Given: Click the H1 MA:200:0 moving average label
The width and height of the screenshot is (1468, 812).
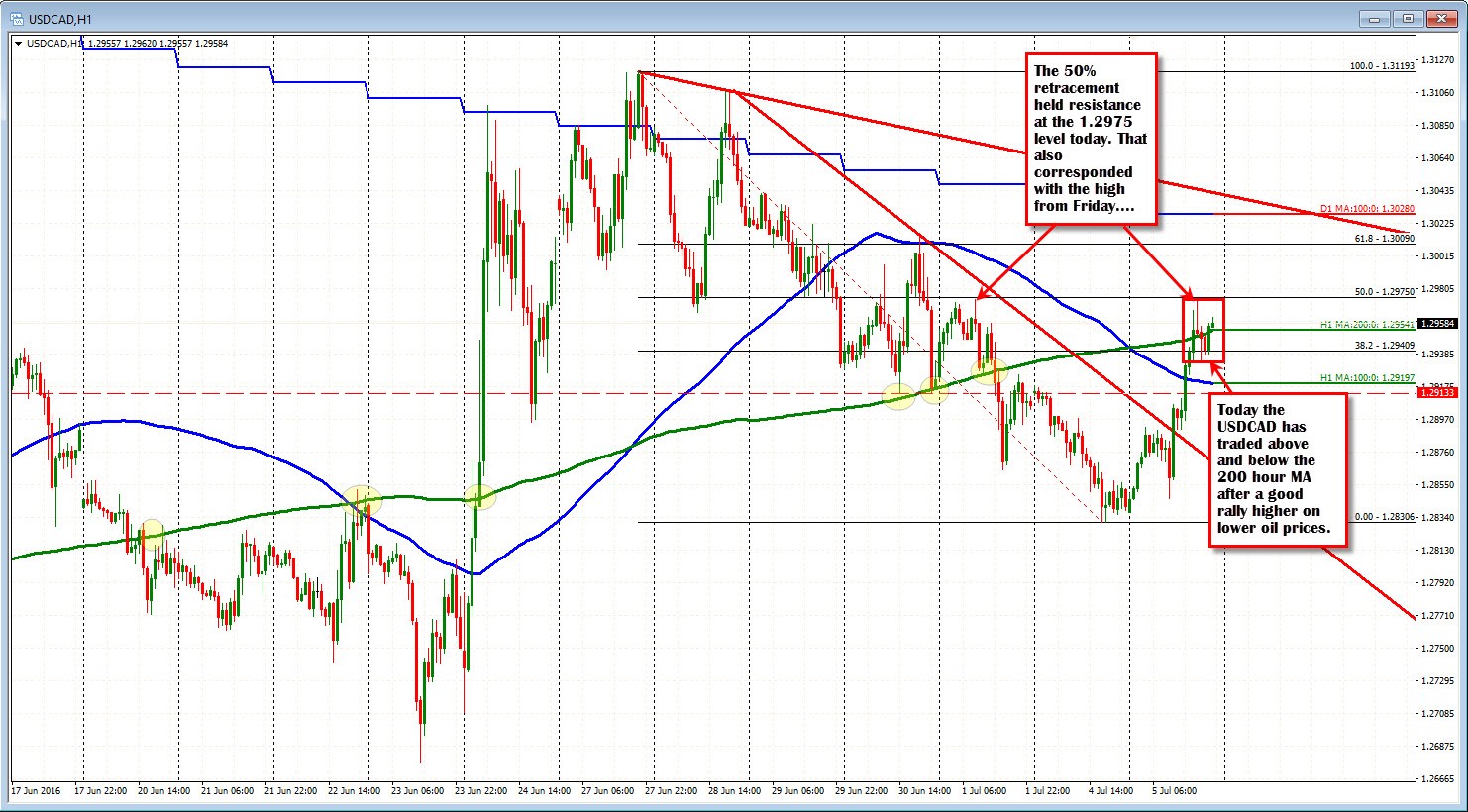Looking at the screenshot, I should [1367, 324].
